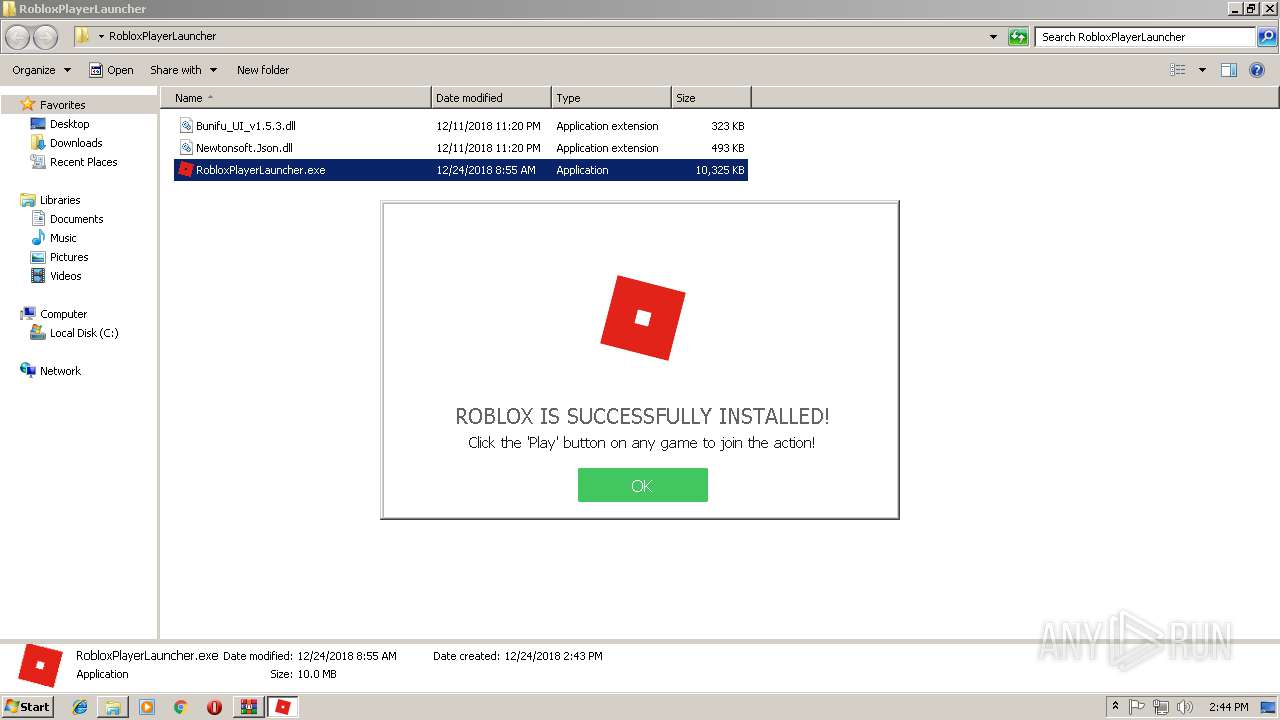1280x720 pixels.
Task: Click the search magnifier icon
Action: (x=1267, y=37)
